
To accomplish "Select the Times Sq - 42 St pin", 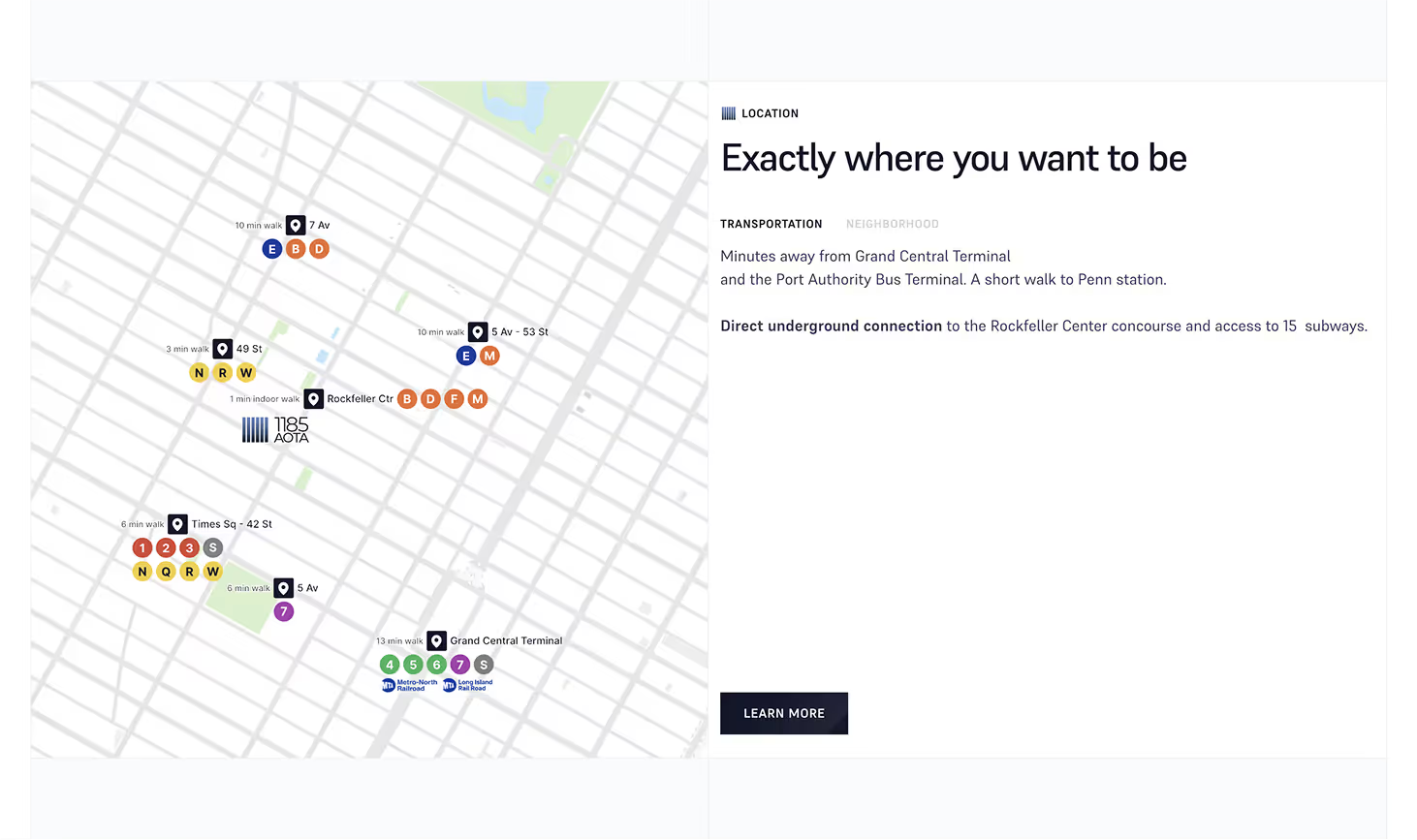I will coord(177,524).
